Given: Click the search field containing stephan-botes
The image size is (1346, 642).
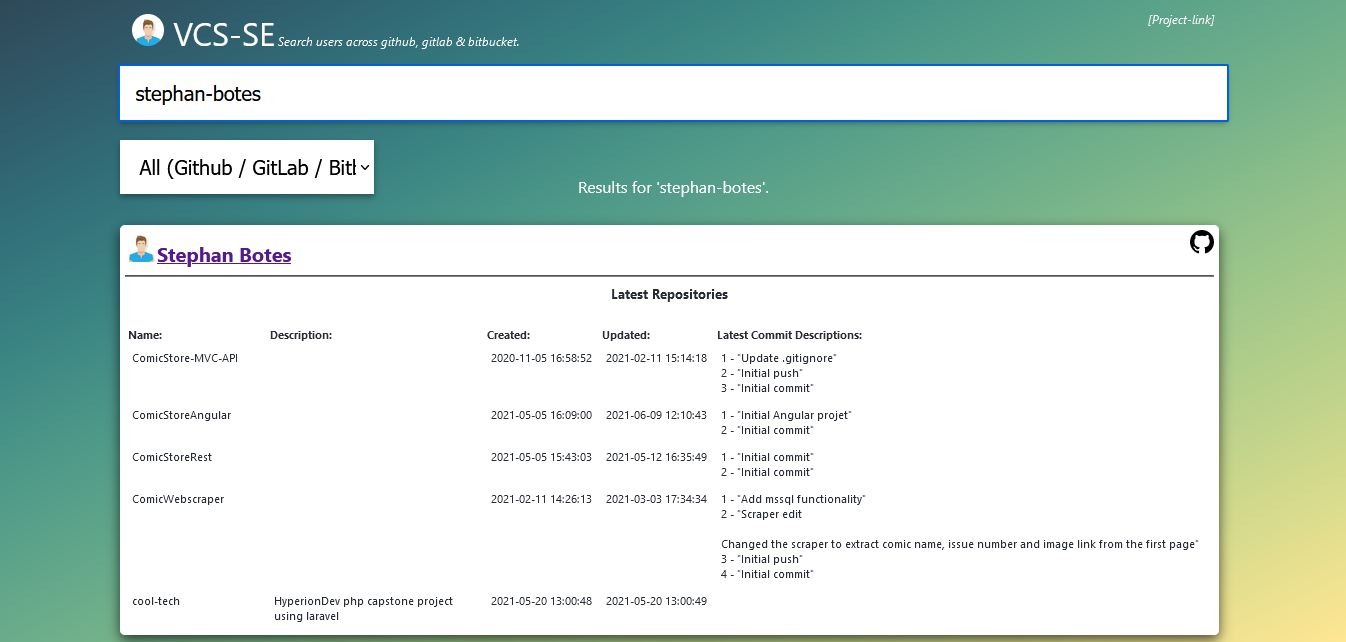Looking at the screenshot, I should click(673, 93).
